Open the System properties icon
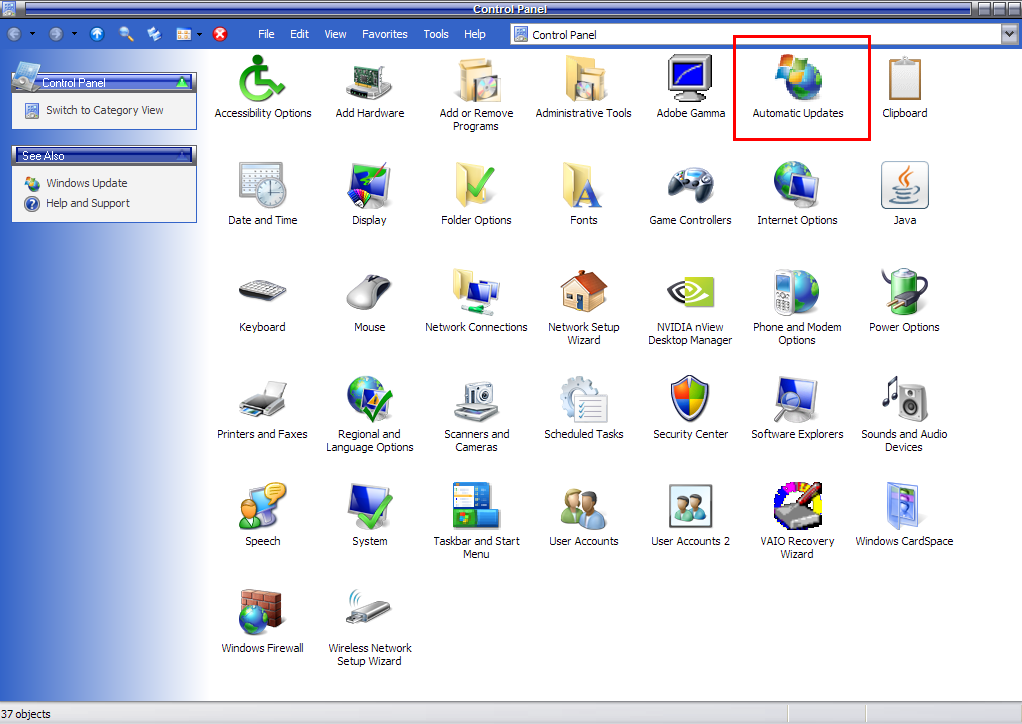This screenshot has width=1022, height=724. pyautogui.click(x=370, y=506)
